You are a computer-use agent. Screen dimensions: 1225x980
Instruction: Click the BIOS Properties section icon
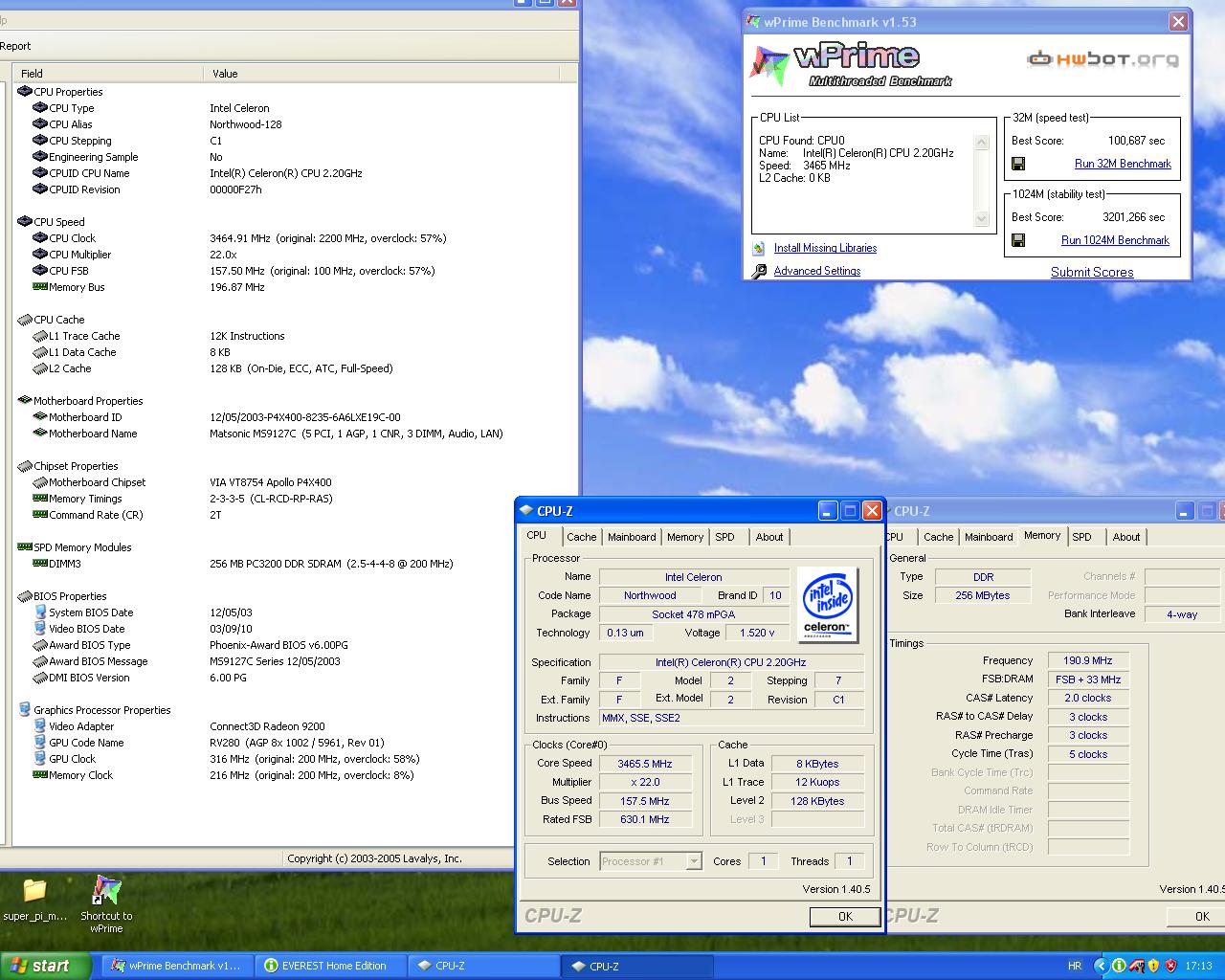(x=24, y=596)
